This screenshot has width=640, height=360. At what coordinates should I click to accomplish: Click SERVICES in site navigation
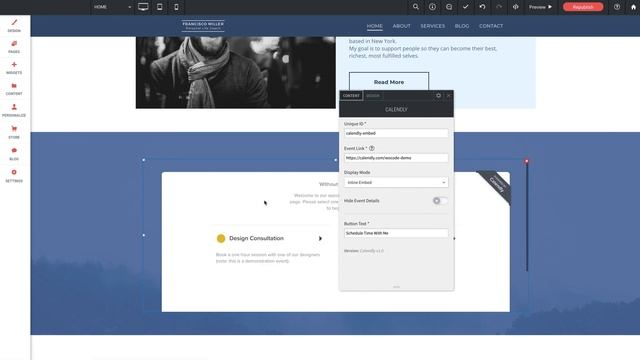click(433, 26)
